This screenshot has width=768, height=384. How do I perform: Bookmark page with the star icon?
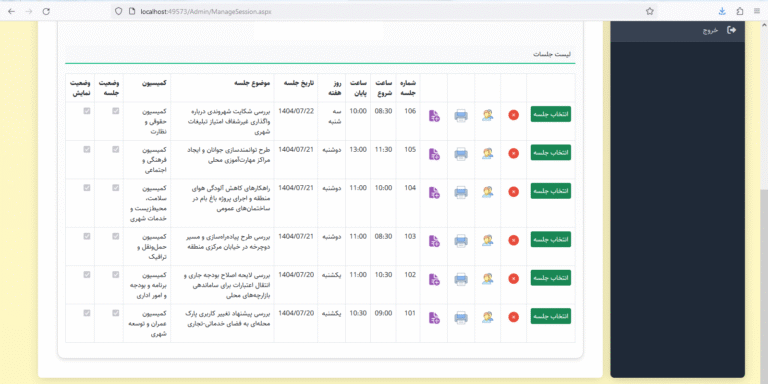649,11
